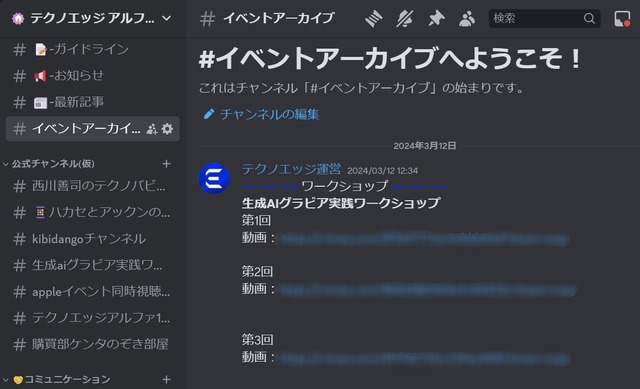640x389 pixels.
Task: Click the pencil icon next to チャンネルの編集
Action: tap(209, 114)
